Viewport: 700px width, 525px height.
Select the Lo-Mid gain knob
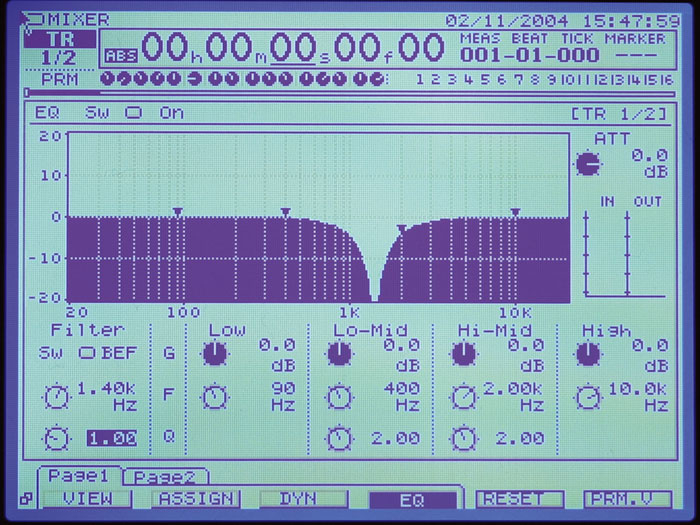[x=339, y=354]
